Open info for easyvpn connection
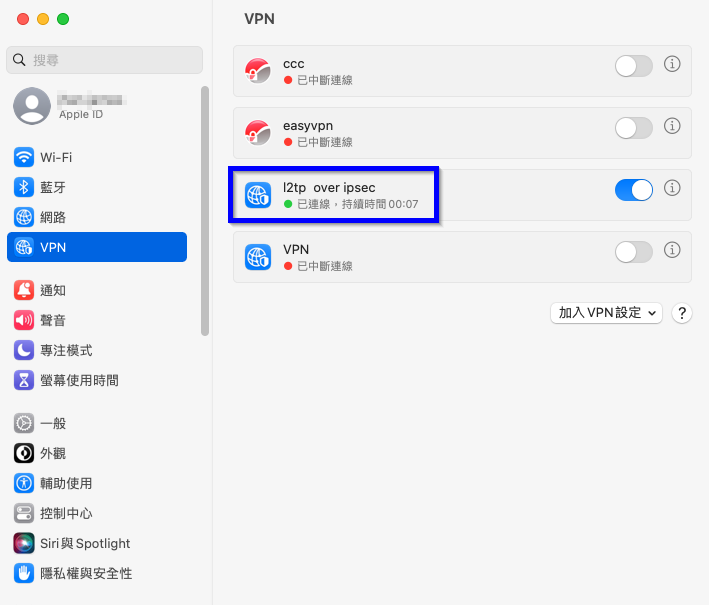 tap(672, 126)
